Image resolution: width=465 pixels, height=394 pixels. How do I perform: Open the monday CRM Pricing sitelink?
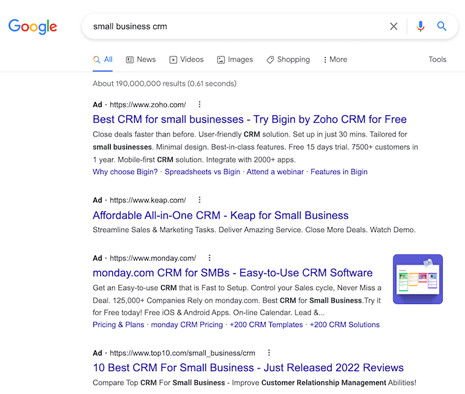point(187,325)
